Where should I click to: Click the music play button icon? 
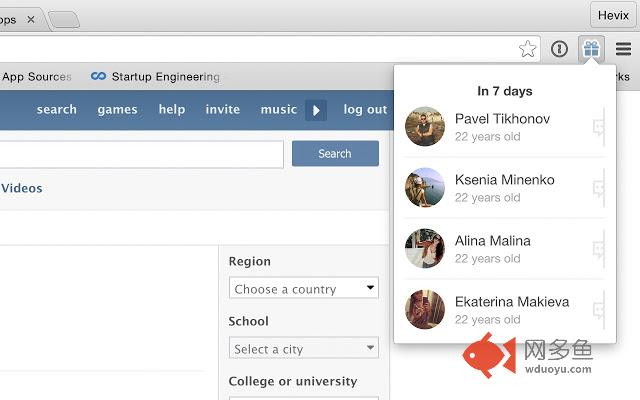tap(316, 110)
